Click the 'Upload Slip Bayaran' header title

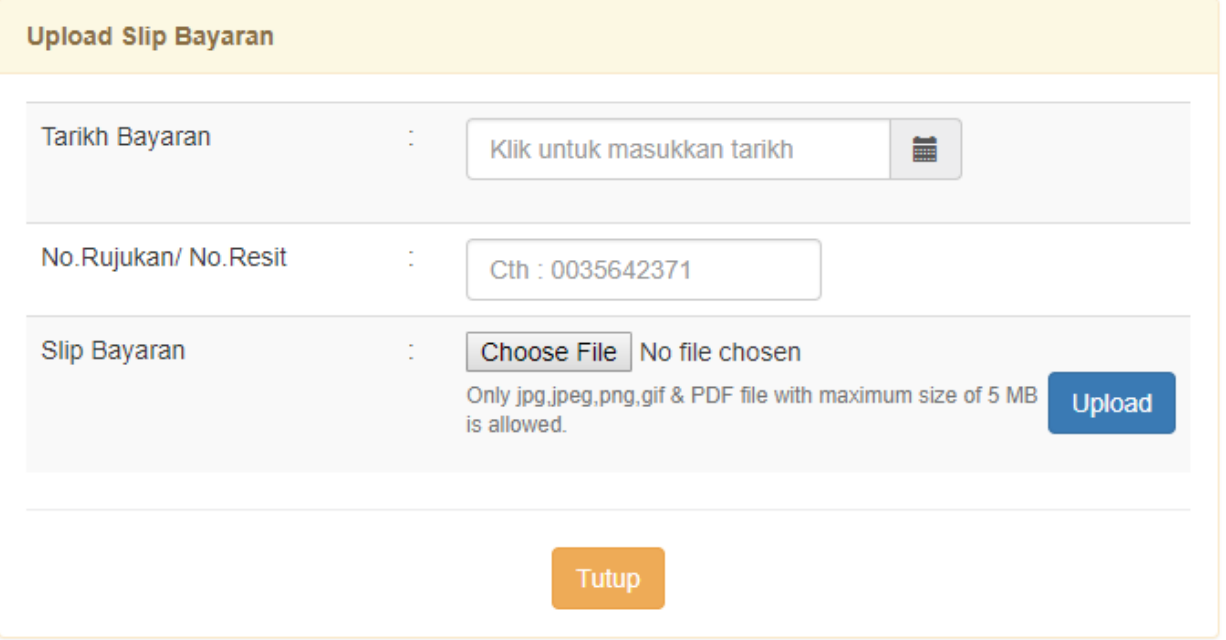[x=150, y=37]
